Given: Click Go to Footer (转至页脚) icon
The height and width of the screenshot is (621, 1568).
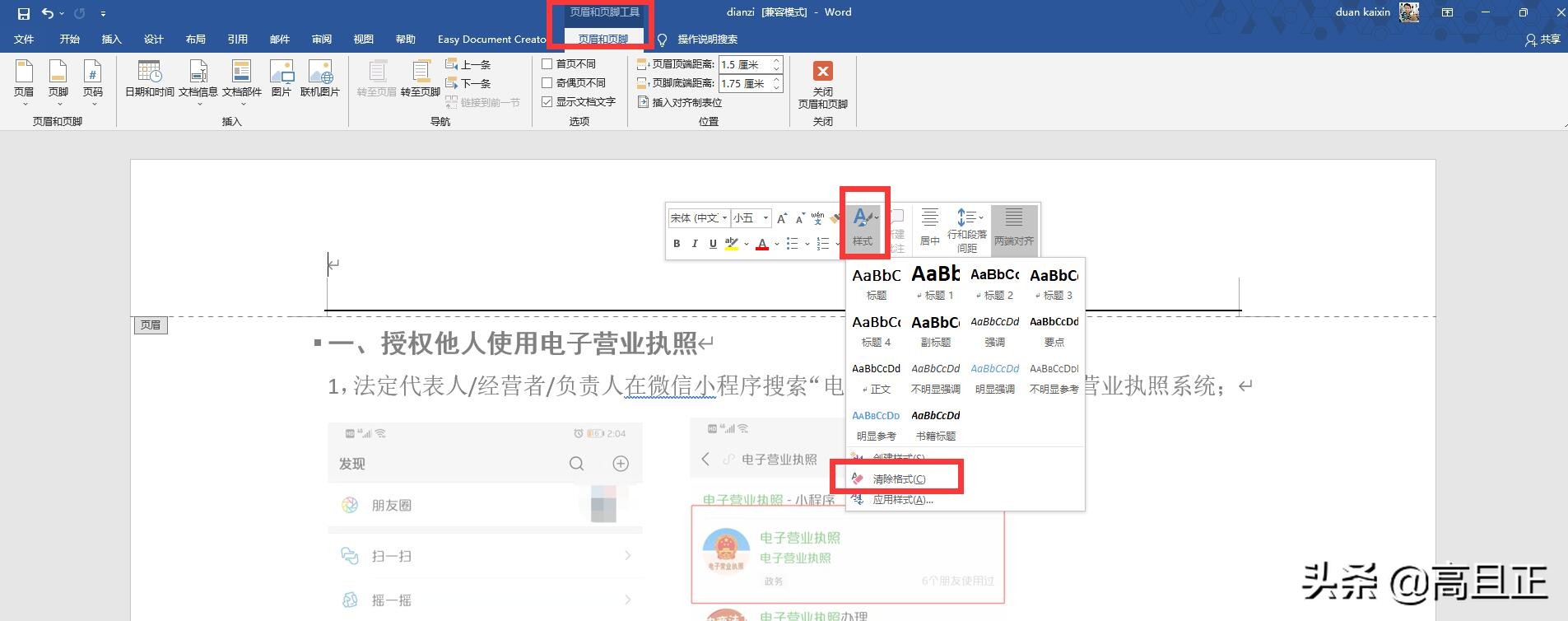Looking at the screenshot, I should pyautogui.click(x=420, y=79).
